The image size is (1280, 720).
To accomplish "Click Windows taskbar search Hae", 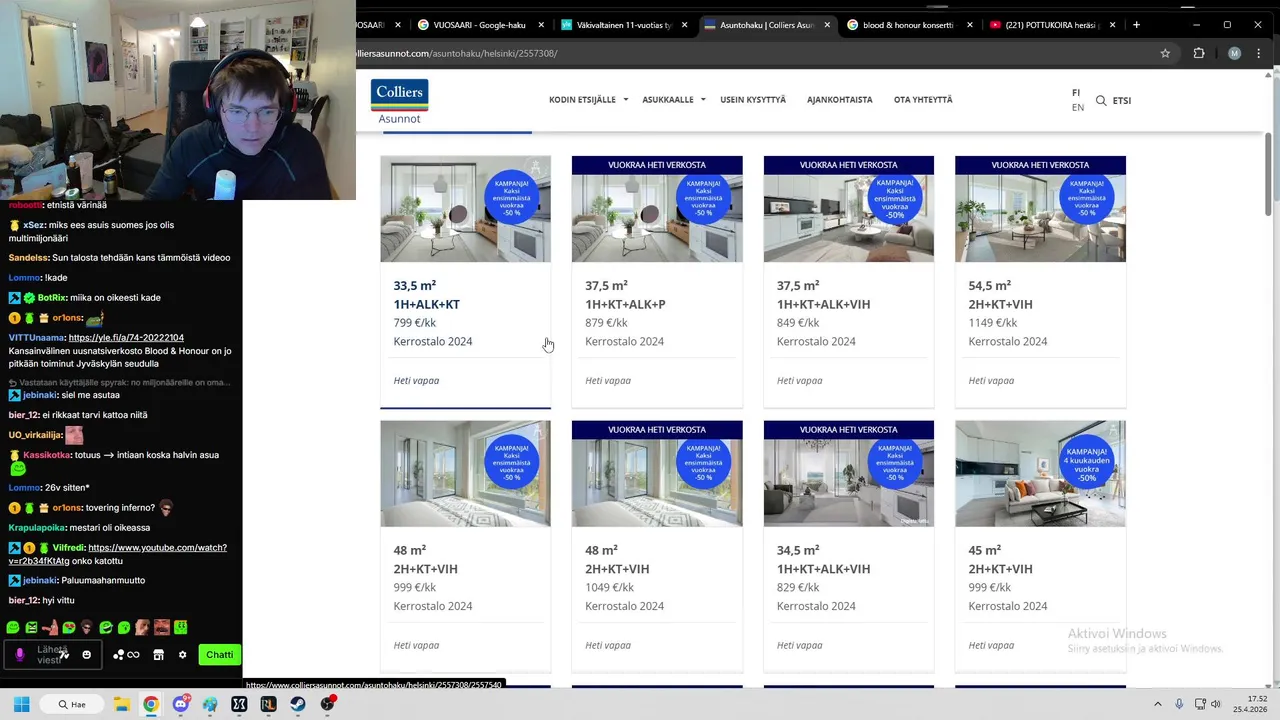I will click(72, 704).
